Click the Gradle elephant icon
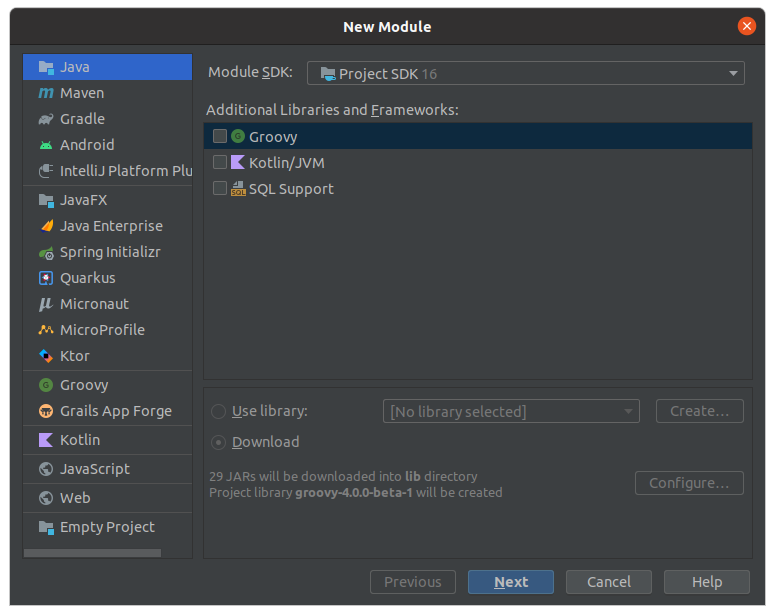This screenshot has width=775, height=615. click(46, 119)
